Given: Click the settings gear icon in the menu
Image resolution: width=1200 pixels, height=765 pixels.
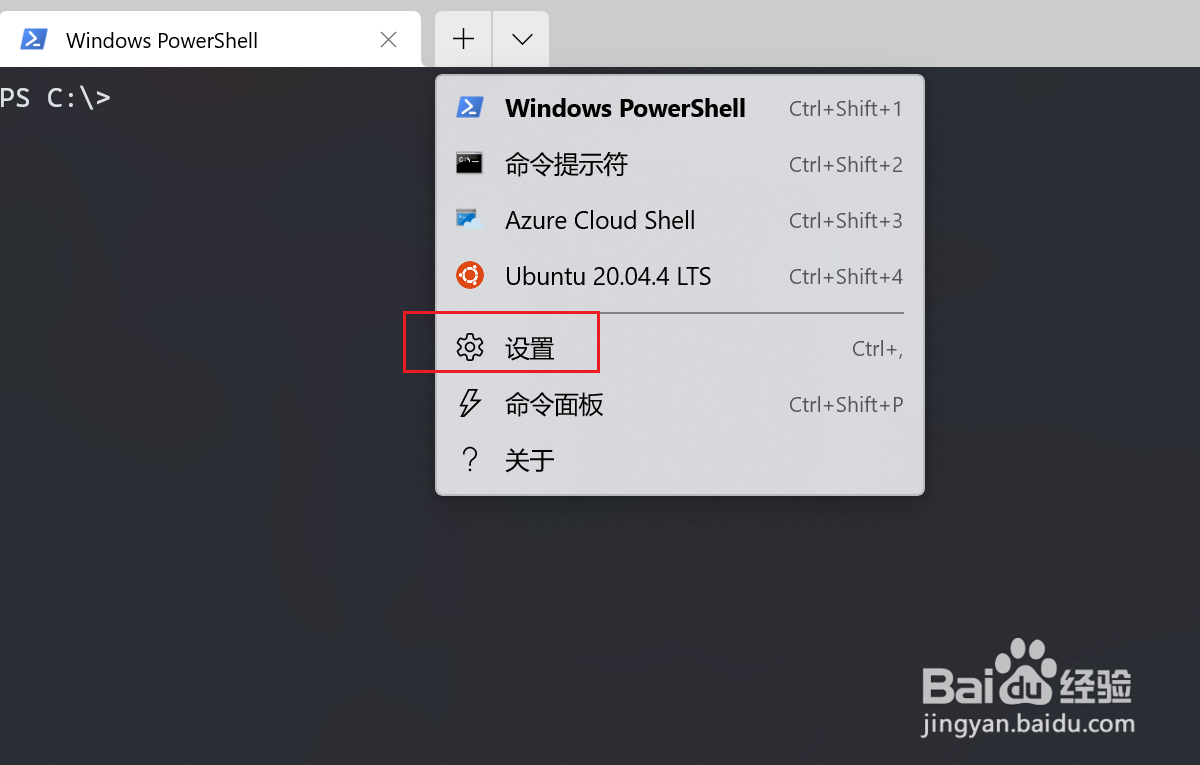Looking at the screenshot, I should (x=470, y=348).
